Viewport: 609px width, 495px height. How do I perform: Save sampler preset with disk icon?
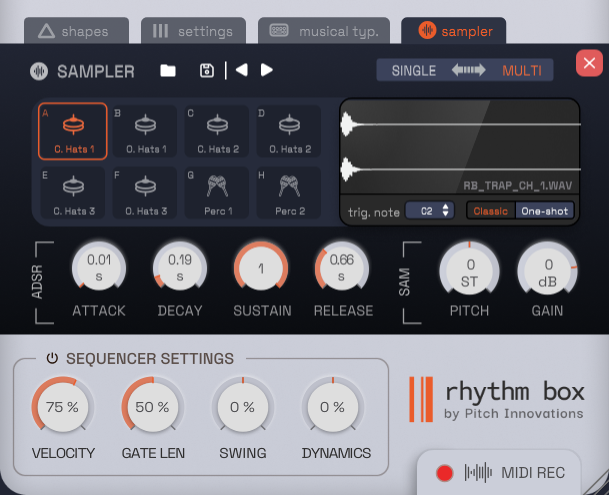point(207,70)
